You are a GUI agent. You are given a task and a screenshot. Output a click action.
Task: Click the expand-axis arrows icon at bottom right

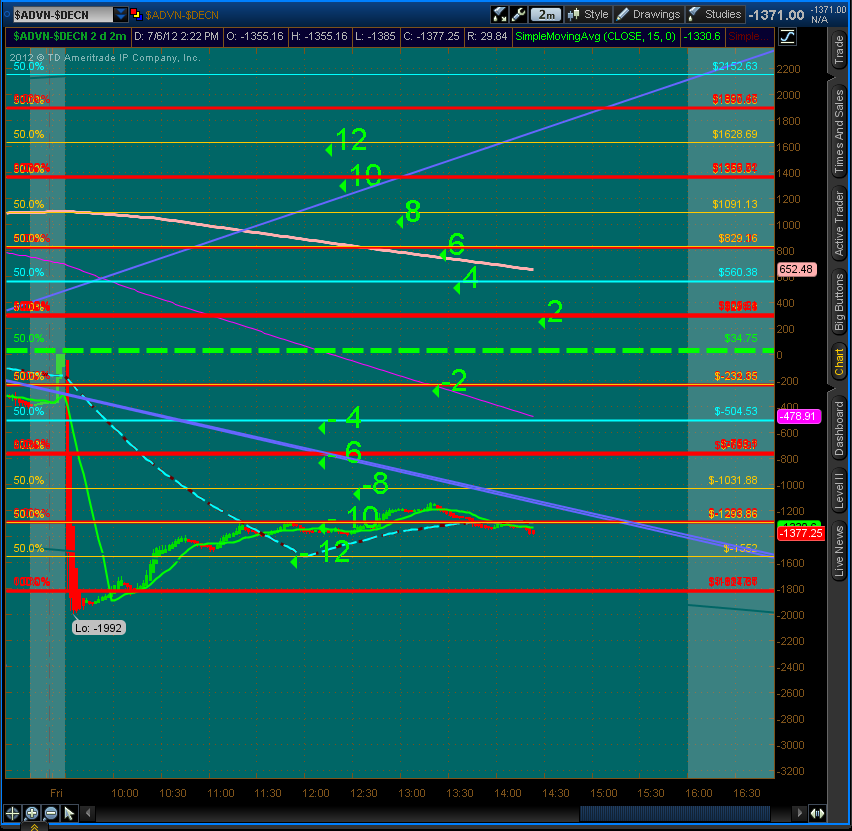click(817, 813)
